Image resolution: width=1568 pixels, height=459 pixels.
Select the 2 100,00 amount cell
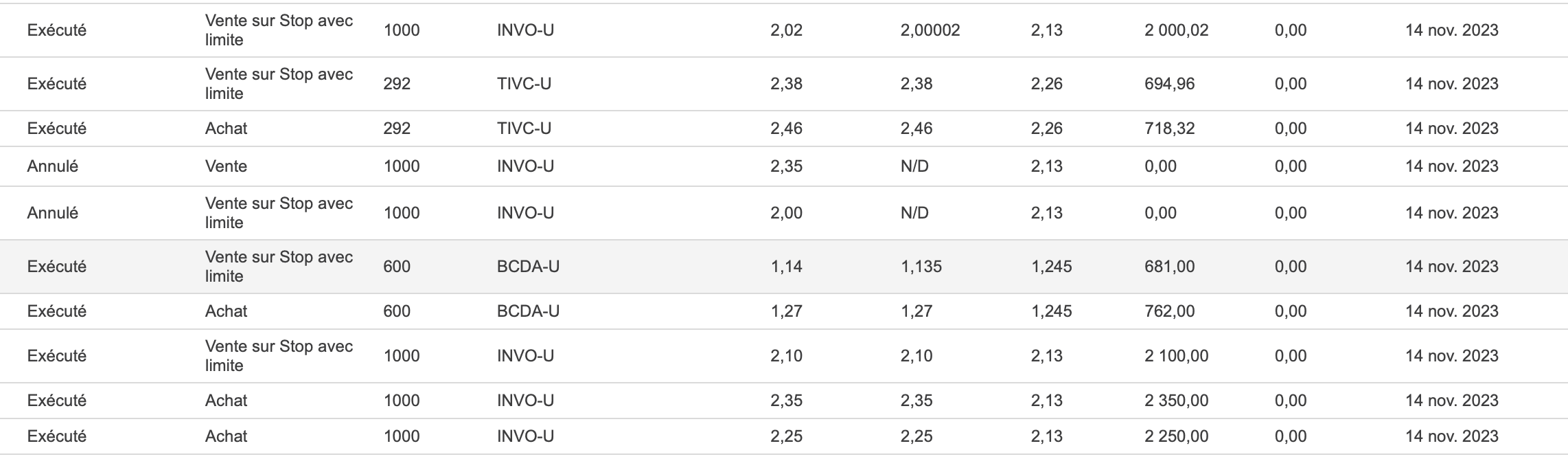pos(1176,356)
